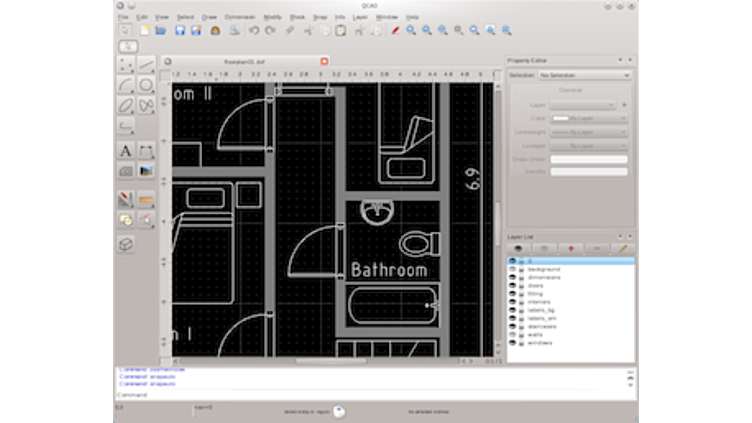This screenshot has width=752, height=423.
Task: Select the Text tool
Action: (x=126, y=150)
